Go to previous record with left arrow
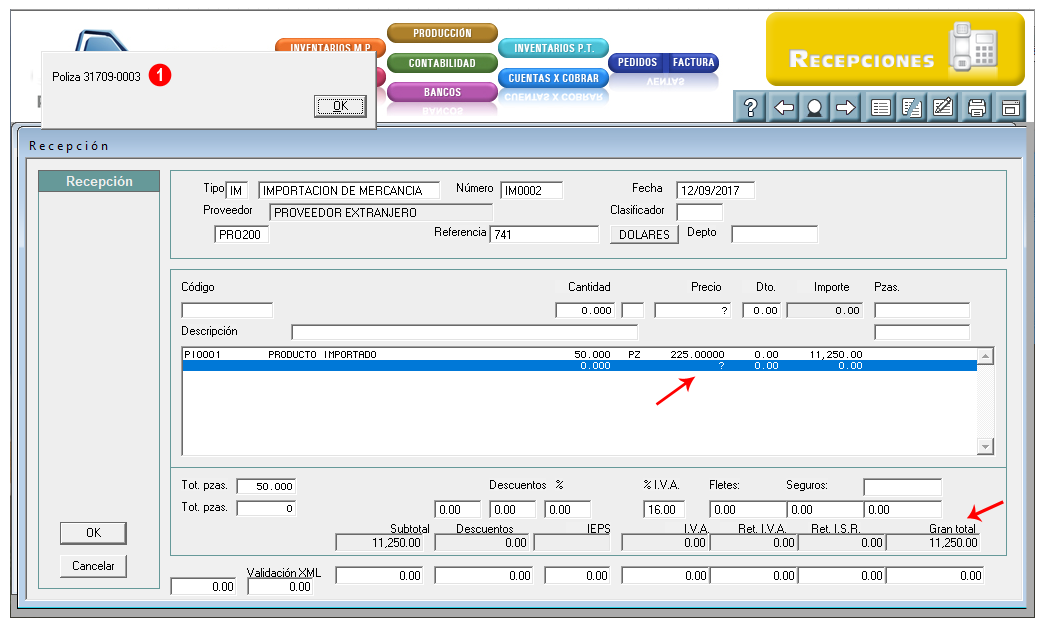Image resolution: width=1046 pixels, height=628 pixels. coord(783,107)
